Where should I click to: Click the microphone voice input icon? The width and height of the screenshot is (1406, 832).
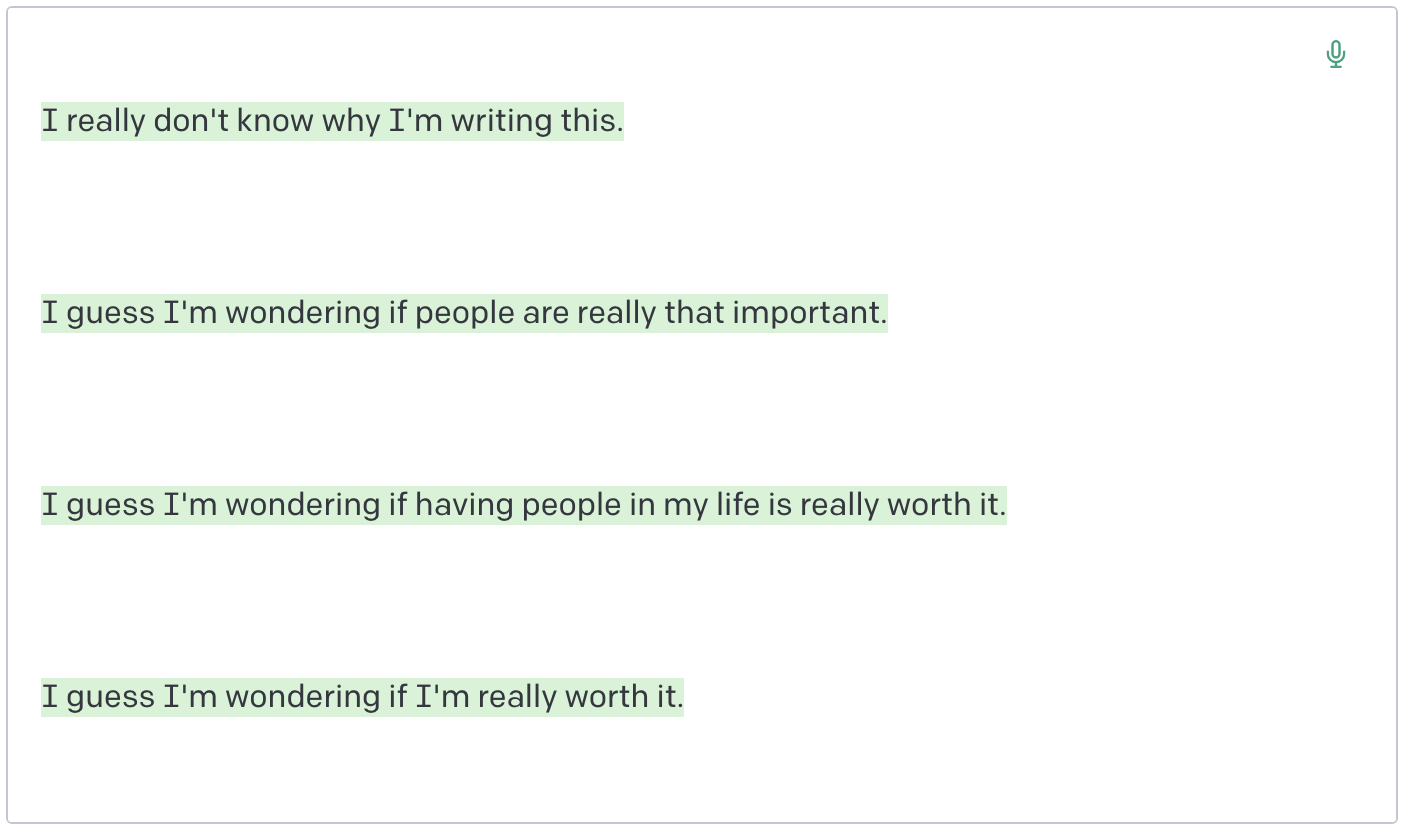tap(1335, 54)
